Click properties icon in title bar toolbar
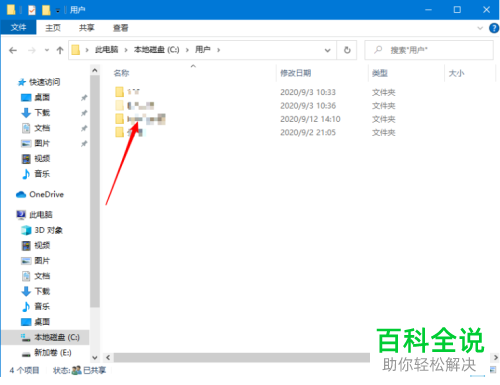 pos(32,10)
